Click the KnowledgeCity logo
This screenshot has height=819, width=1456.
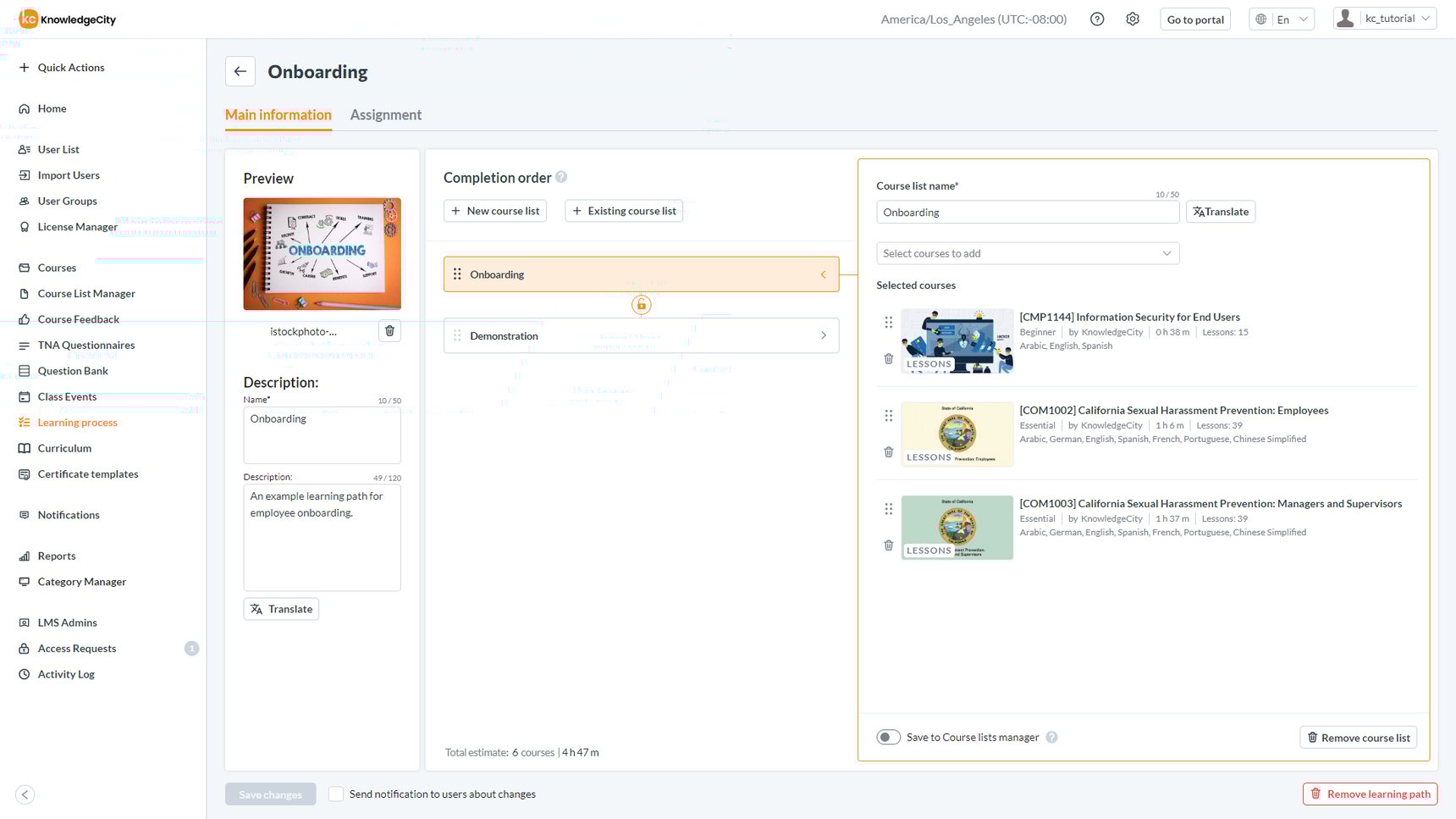point(66,19)
